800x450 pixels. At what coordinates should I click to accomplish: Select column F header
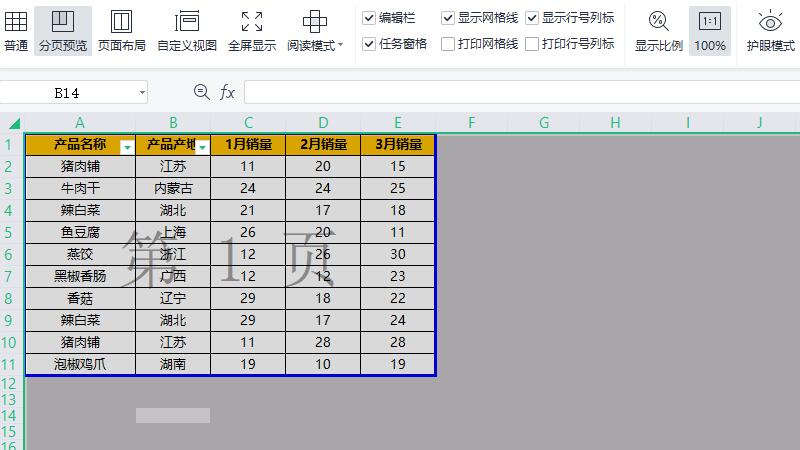(x=470, y=123)
